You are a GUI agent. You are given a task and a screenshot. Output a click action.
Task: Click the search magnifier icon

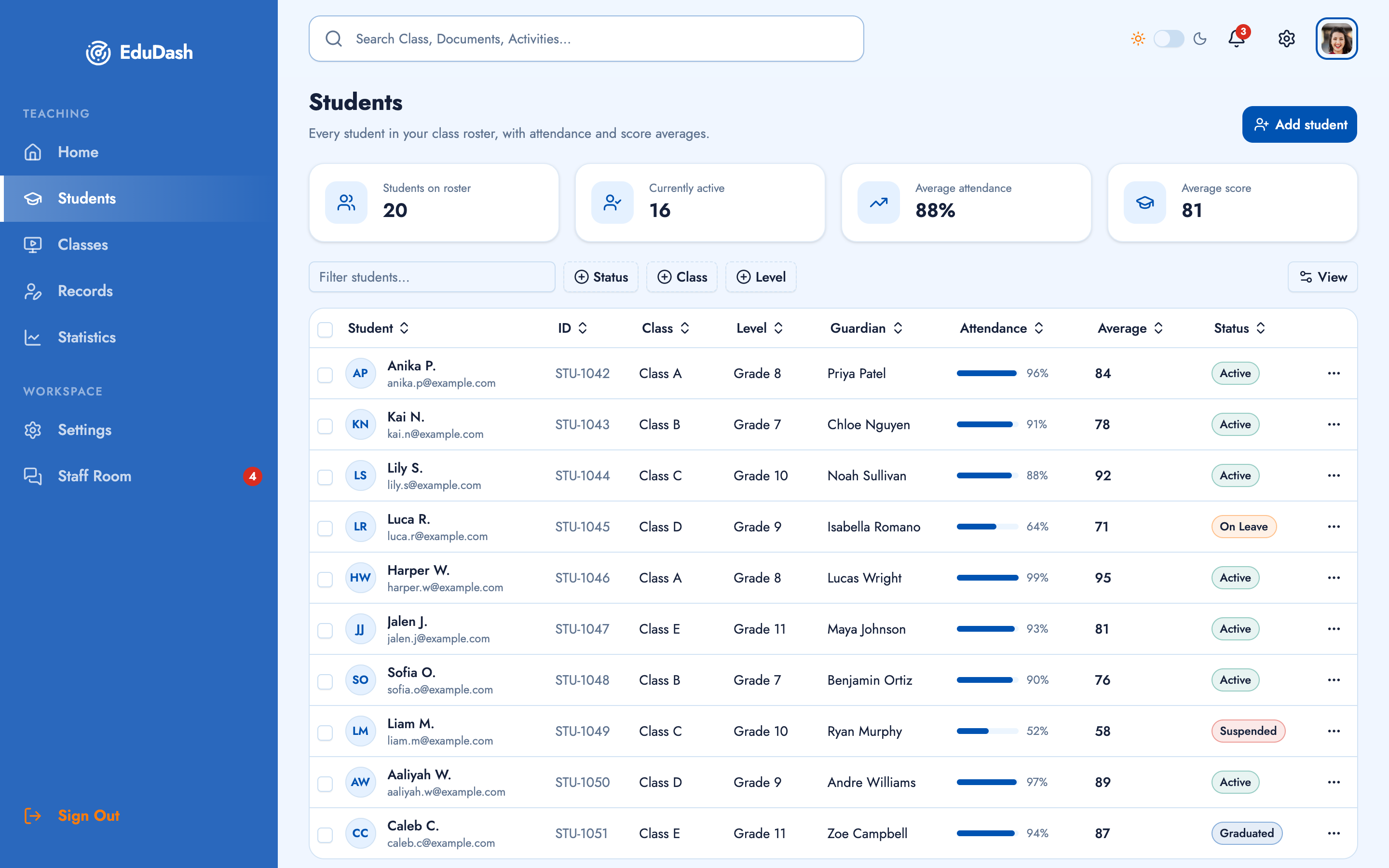point(333,39)
